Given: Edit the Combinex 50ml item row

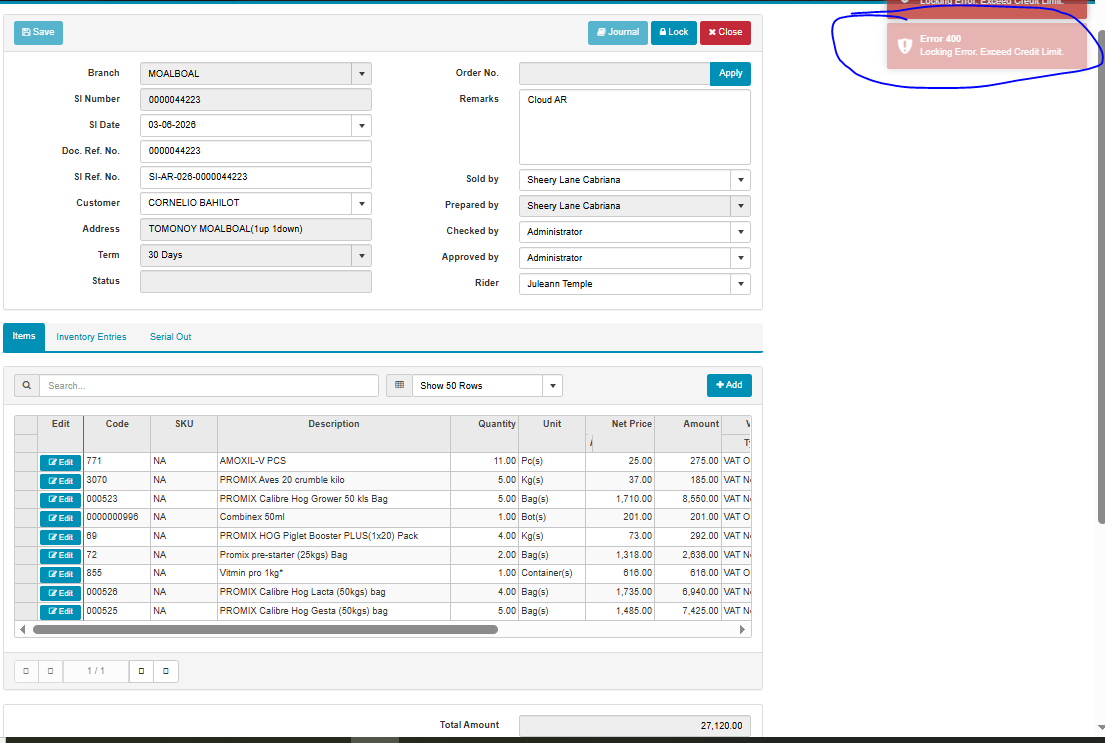Looking at the screenshot, I should click(x=61, y=518).
